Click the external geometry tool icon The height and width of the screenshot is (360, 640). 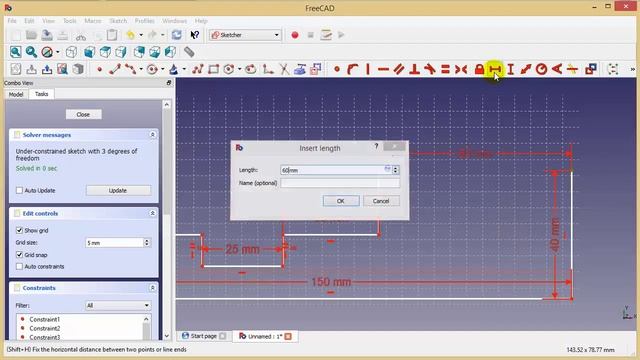[300, 69]
